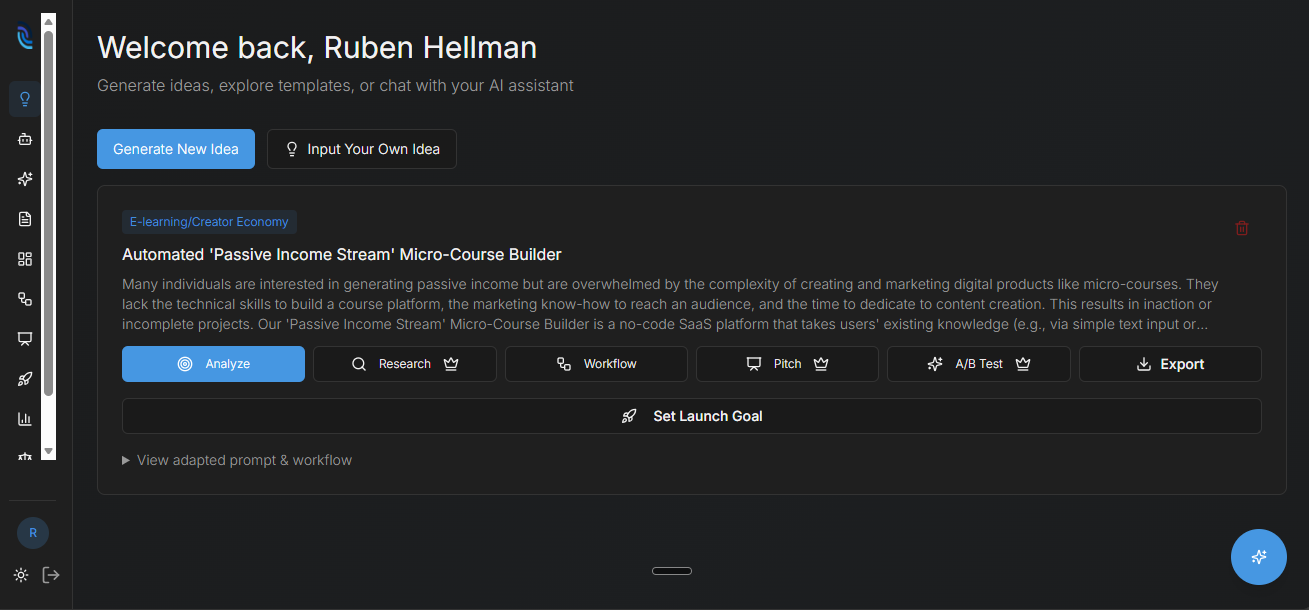Screen dimensions: 1309x610
Task: Run Analyze on the micro-course idea
Action: click(x=213, y=363)
